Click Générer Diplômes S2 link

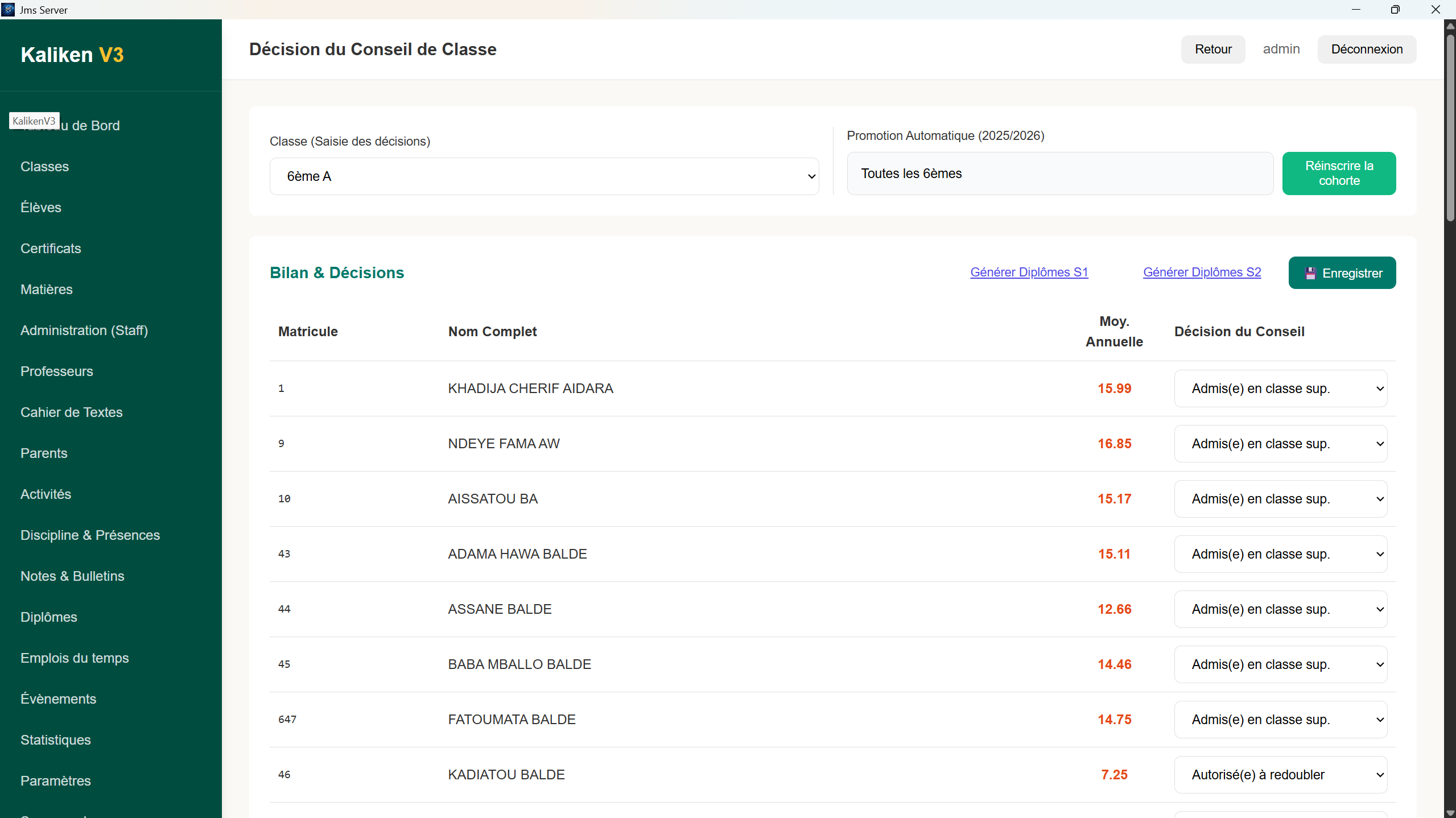1202,272
